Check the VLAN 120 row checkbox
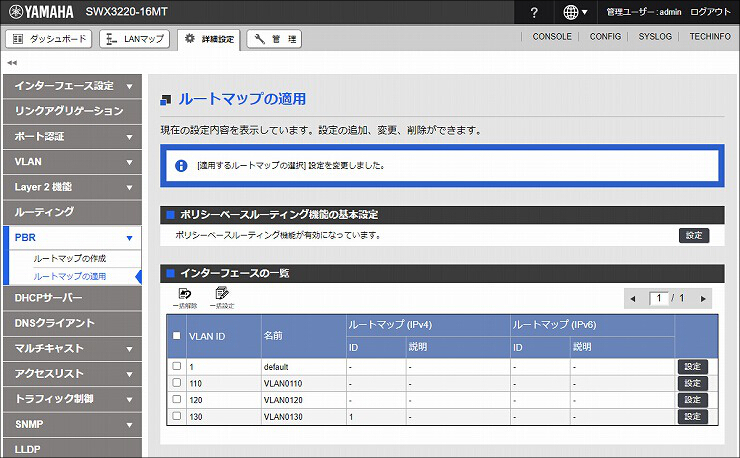This screenshot has width=740, height=458. coord(177,399)
